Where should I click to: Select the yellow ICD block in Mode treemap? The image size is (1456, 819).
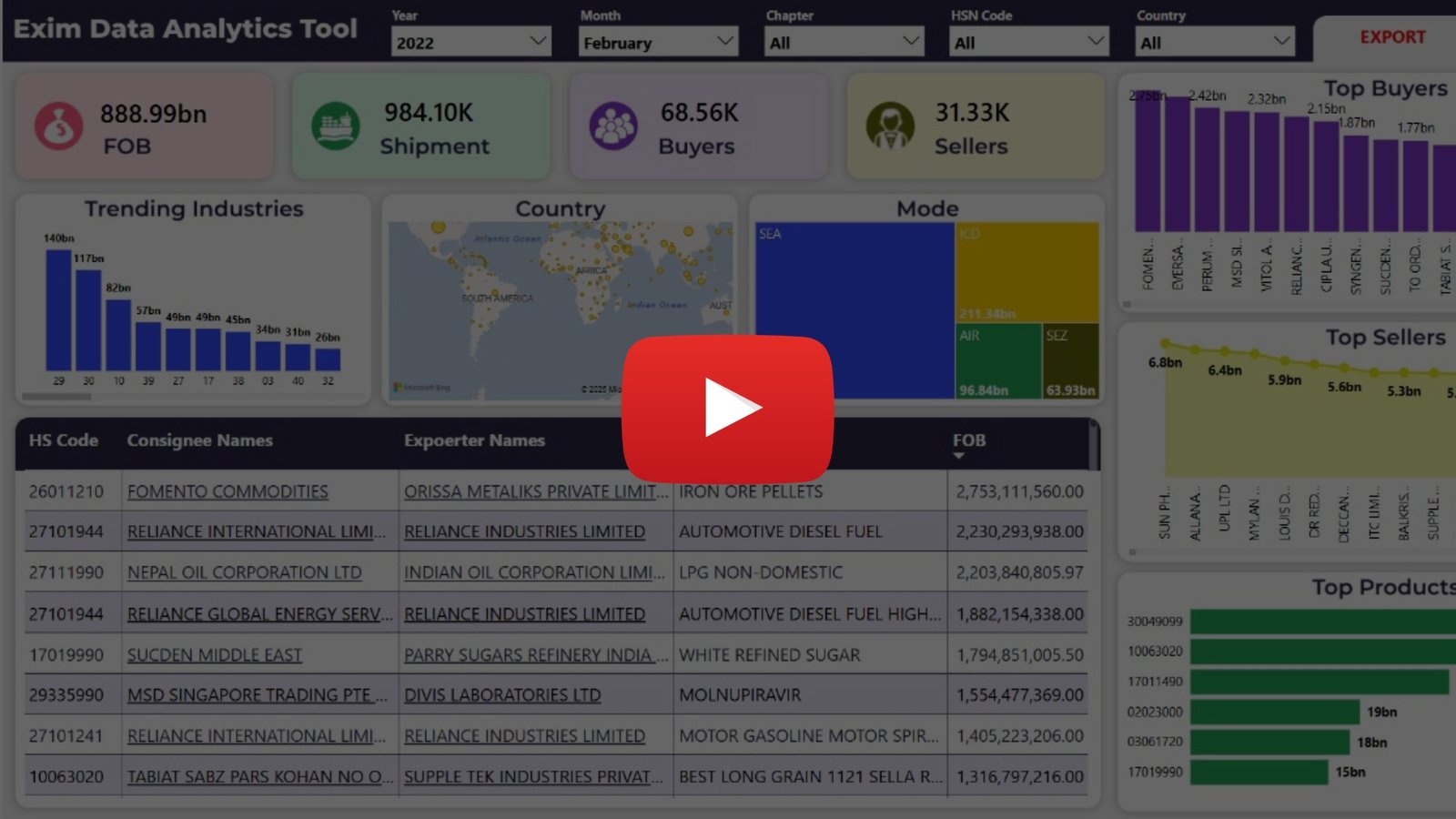tap(1026, 272)
